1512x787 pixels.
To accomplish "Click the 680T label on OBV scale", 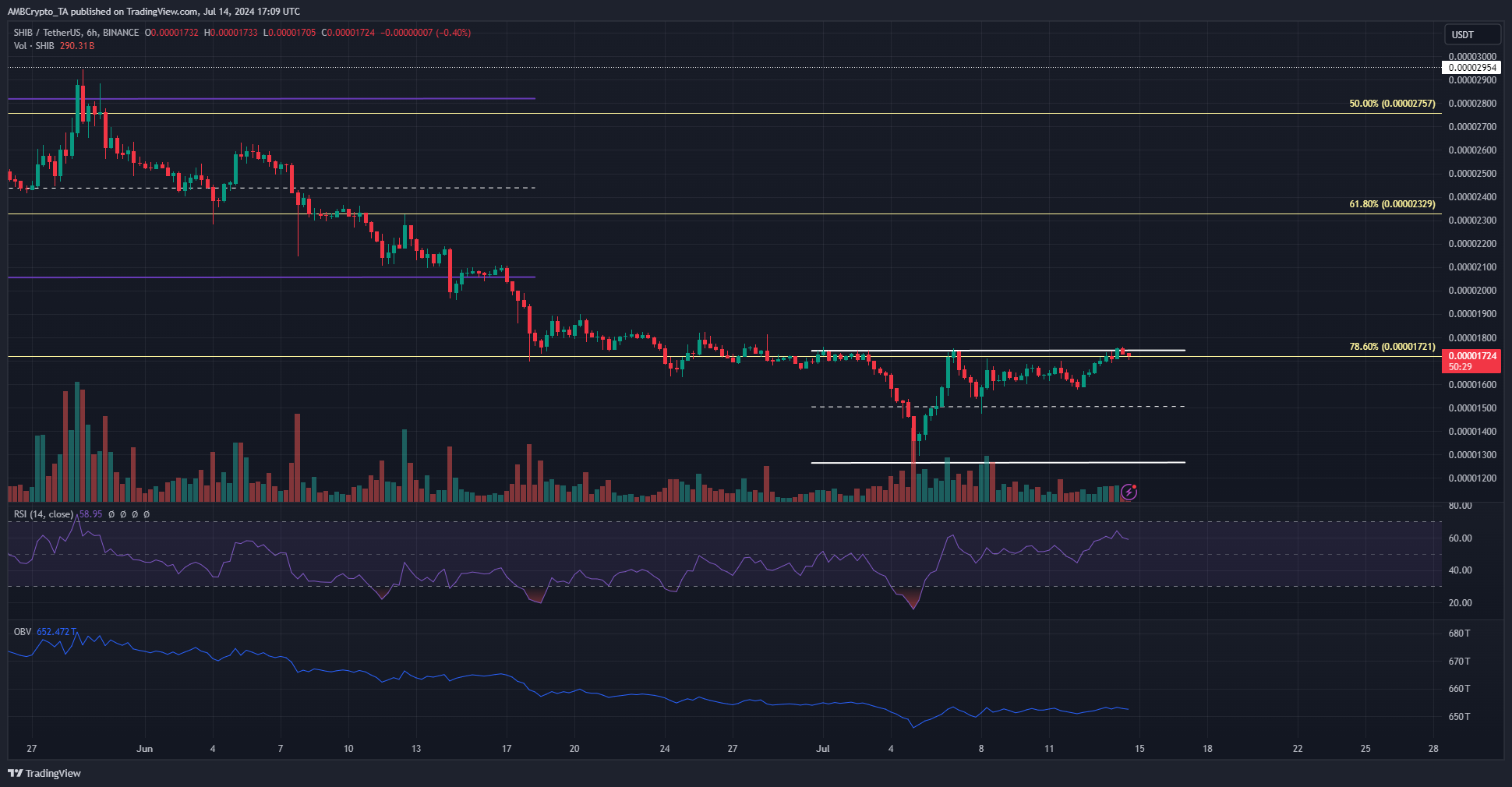I will tap(1459, 633).
